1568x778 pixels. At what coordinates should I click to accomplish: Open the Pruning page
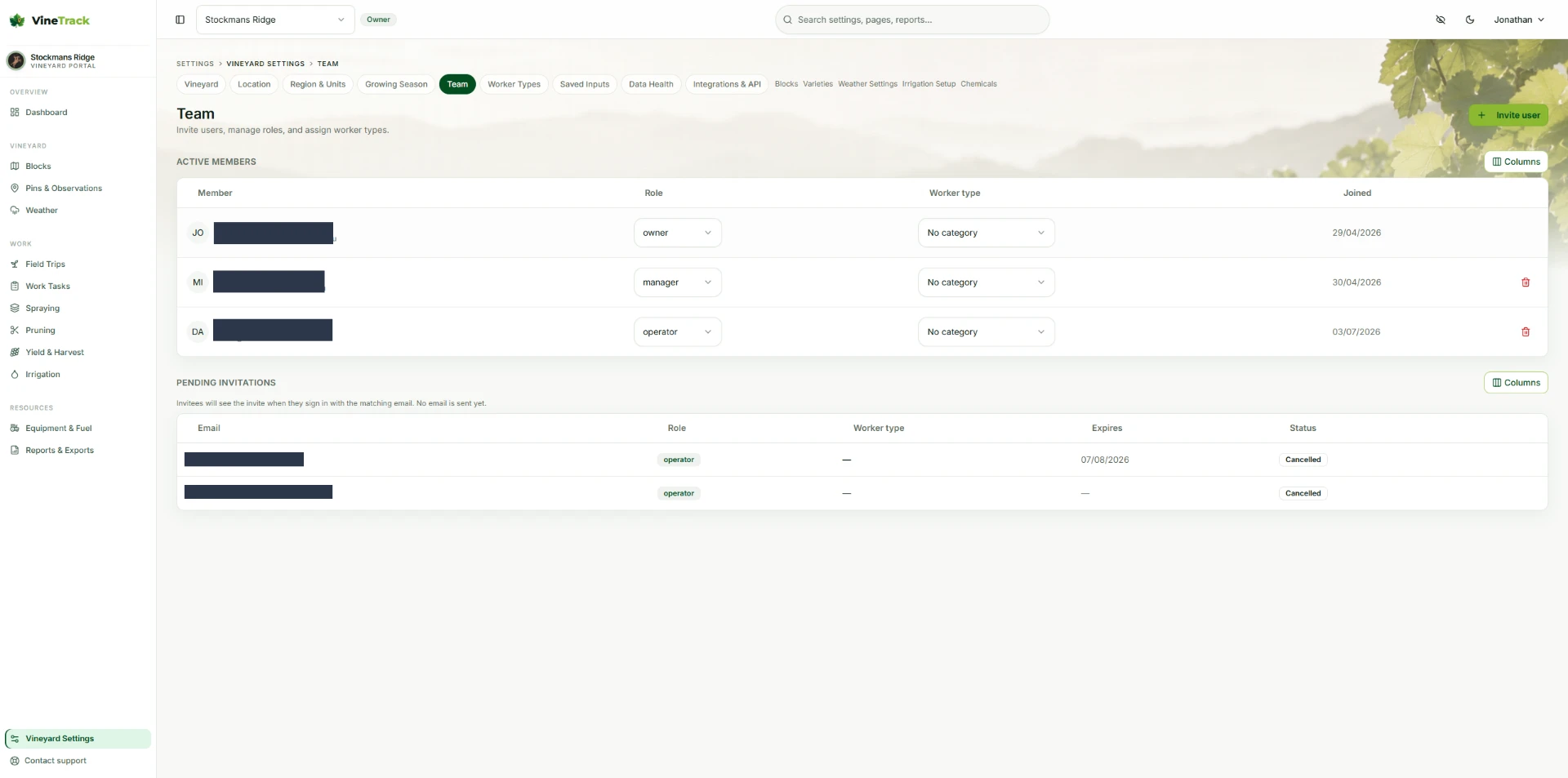click(x=77, y=331)
